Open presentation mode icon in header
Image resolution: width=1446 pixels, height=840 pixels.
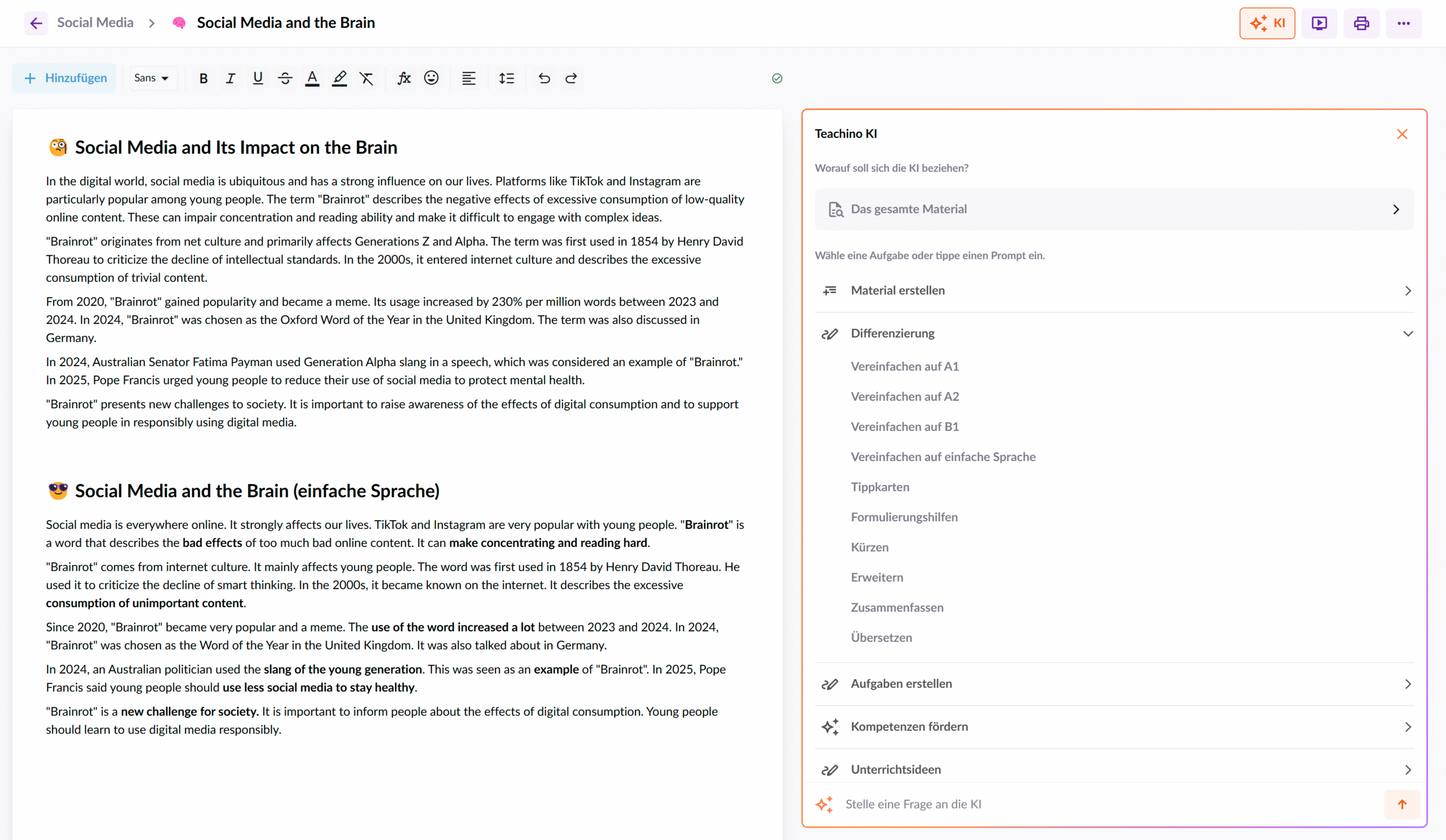pyautogui.click(x=1319, y=24)
